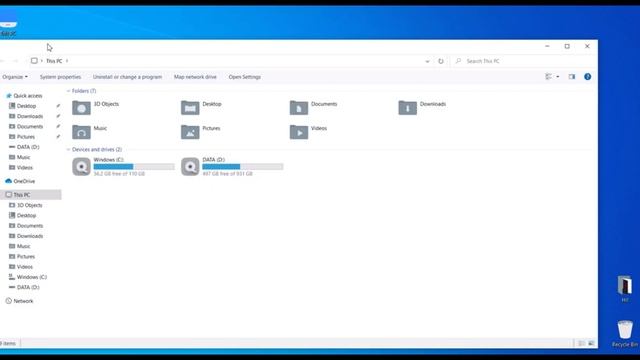Screen dimensions: 640x360
Task: Open the Documents folder icon in Folders
Action: point(299,108)
